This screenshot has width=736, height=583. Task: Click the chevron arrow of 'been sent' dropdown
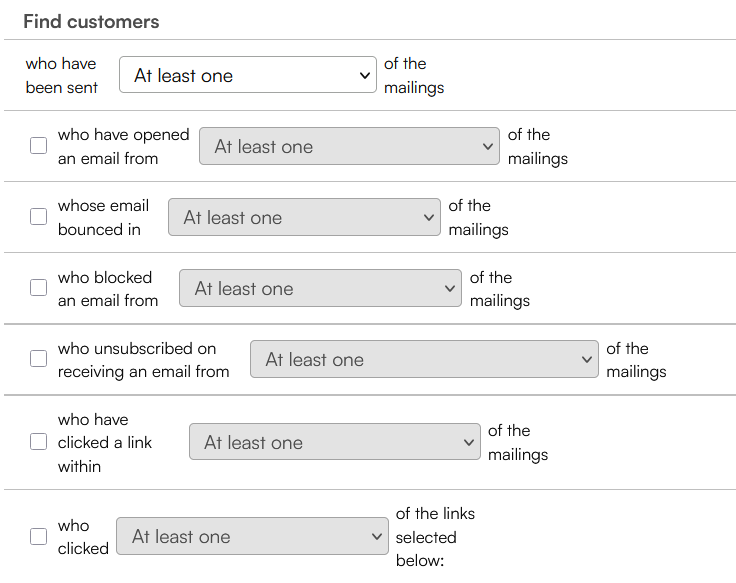click(x=365, y=76)
